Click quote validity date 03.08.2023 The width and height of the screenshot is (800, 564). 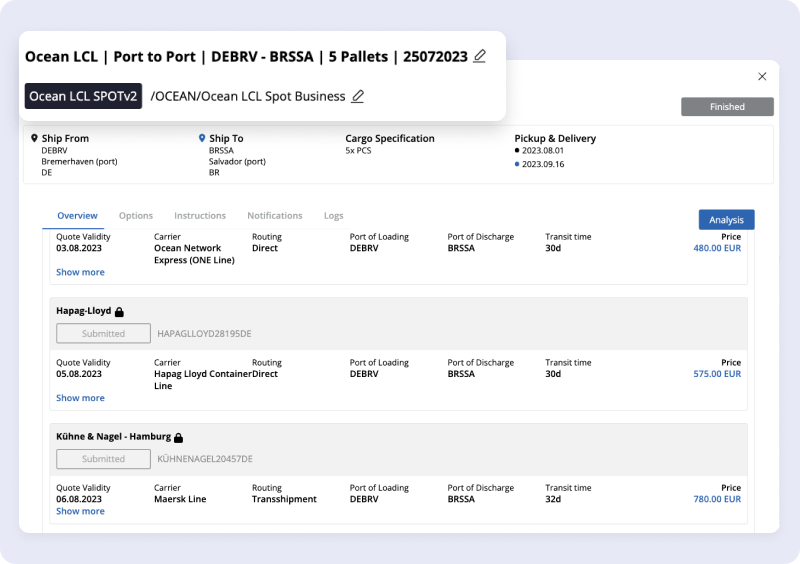pos(79,248)
